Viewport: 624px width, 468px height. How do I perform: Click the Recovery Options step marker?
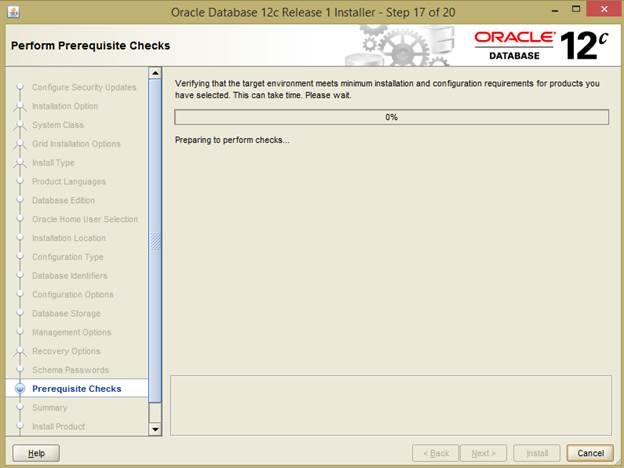click(x=20, y=351)
